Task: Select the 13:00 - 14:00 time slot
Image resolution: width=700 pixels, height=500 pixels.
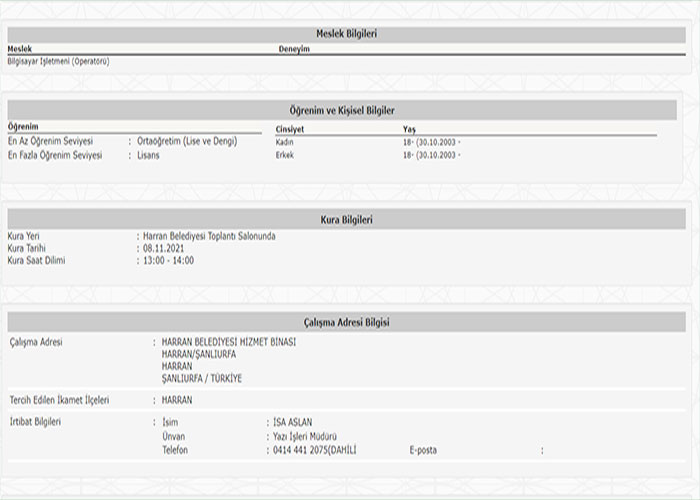Action: pos(168,261)
